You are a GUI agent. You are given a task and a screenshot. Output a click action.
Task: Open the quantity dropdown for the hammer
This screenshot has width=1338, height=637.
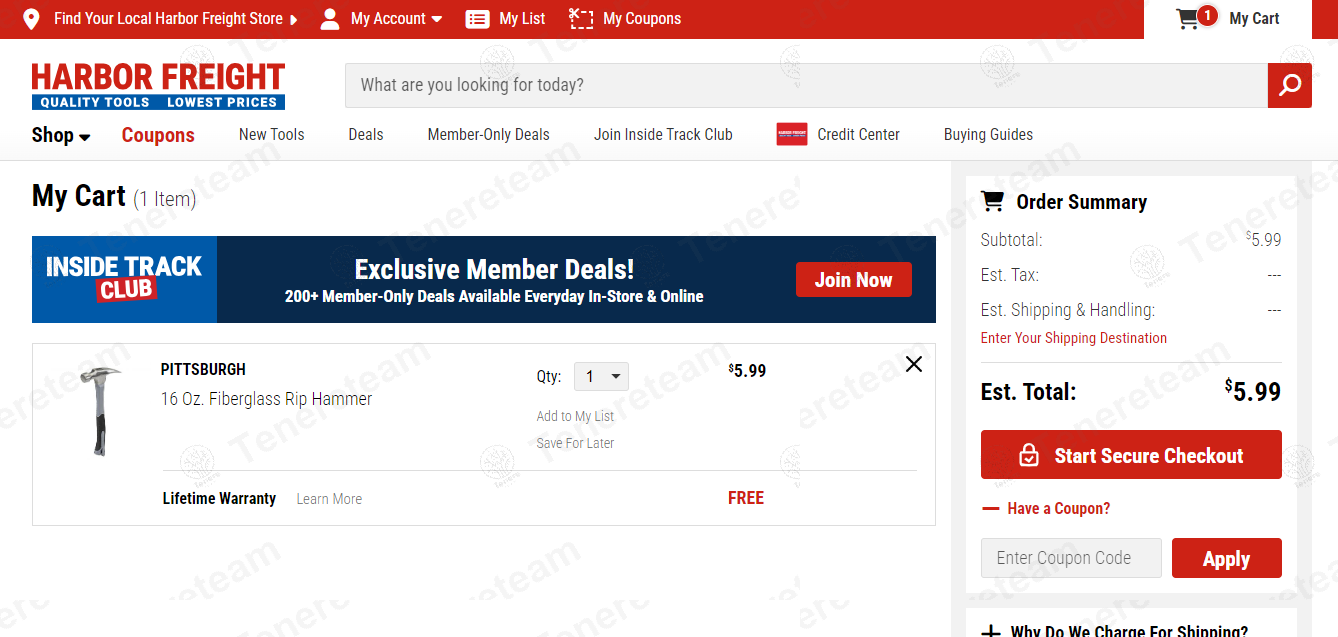(601, 377)
